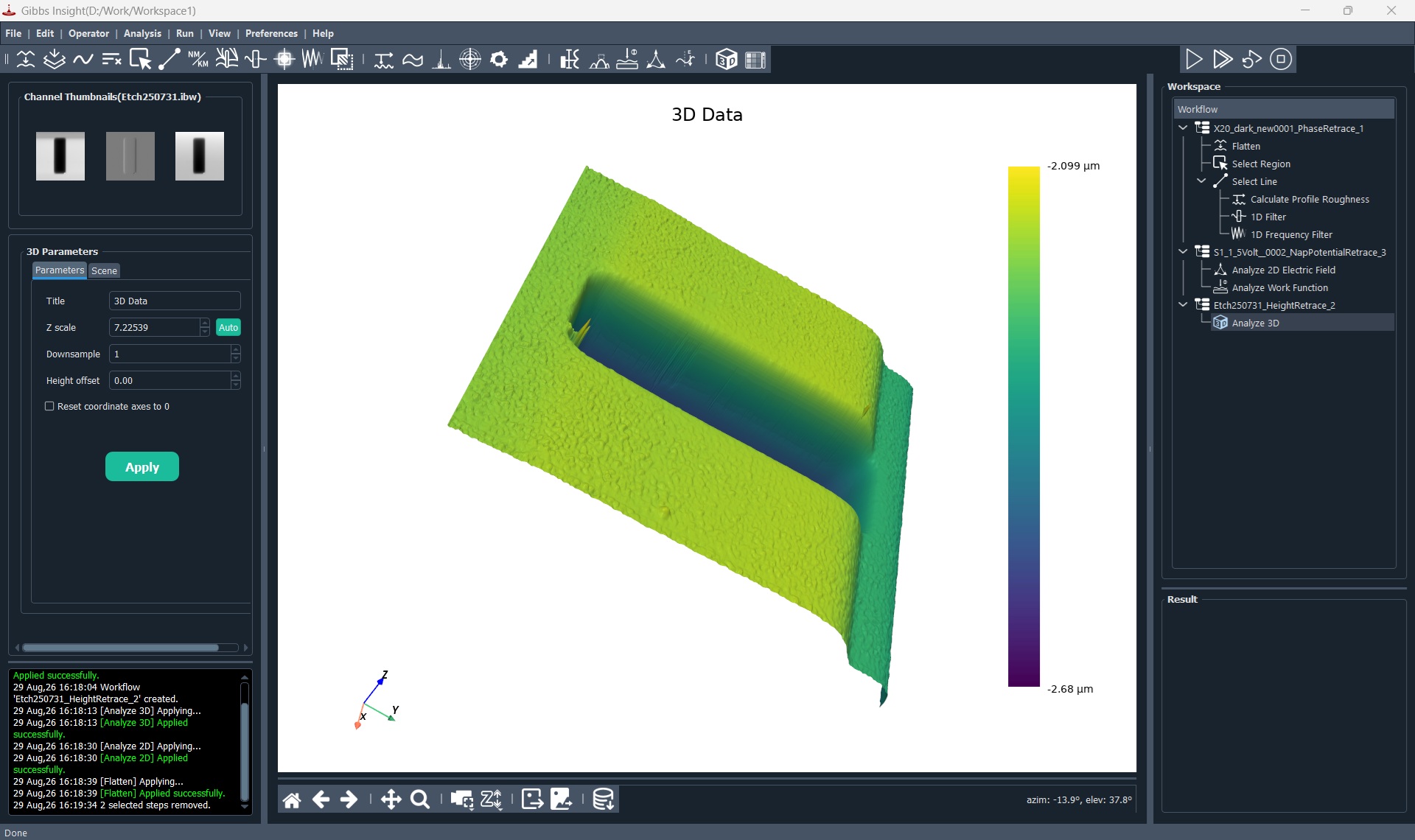
Task: Click the Analyze 3D cube icon in toolbar
Action: [727, 60]
